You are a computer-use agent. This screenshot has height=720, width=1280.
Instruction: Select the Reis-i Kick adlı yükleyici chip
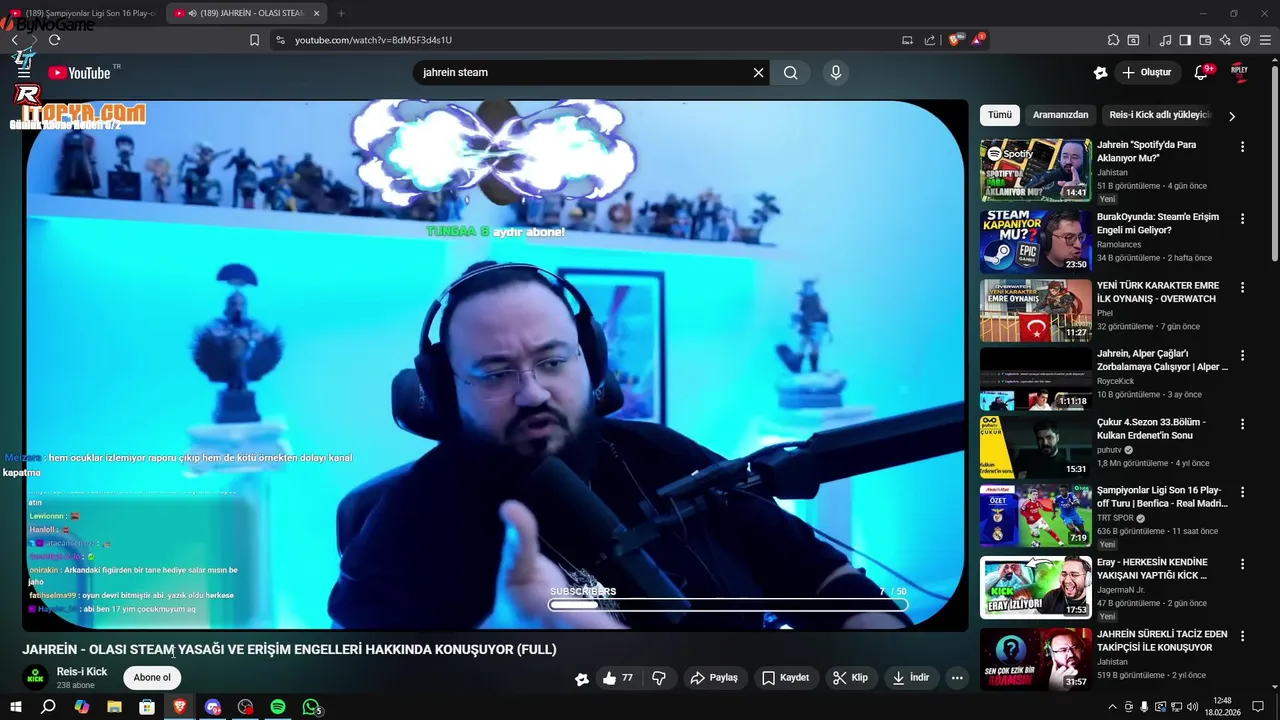[1159, 115]
